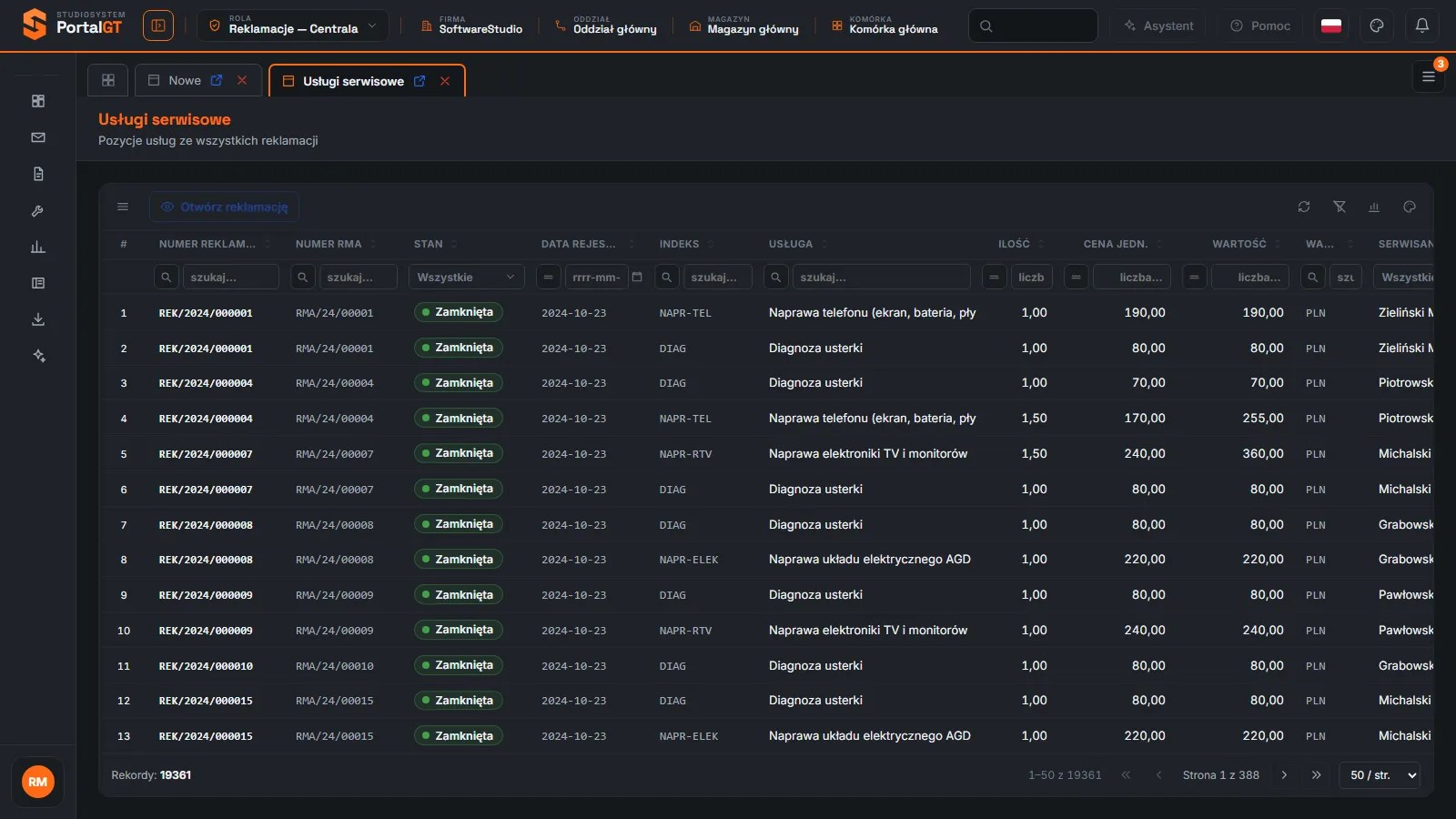
Task: Open the Asystent button
Action: click(1158, 25)
